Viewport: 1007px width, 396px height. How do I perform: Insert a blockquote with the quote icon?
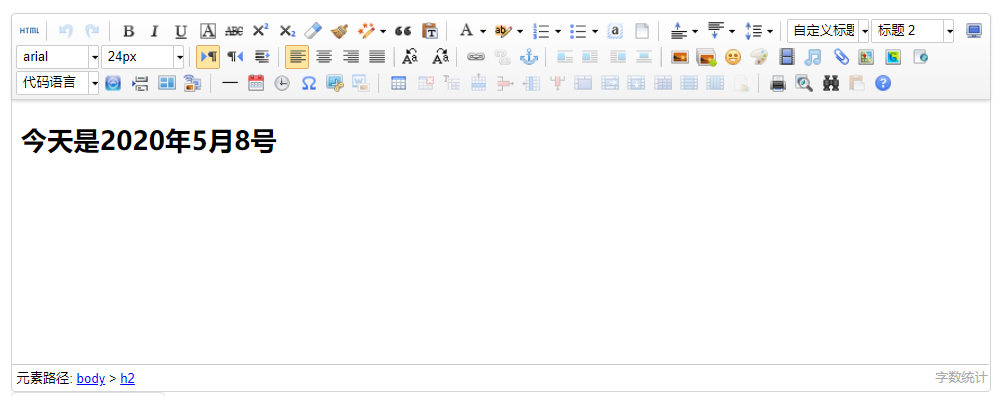coord(403,31)
